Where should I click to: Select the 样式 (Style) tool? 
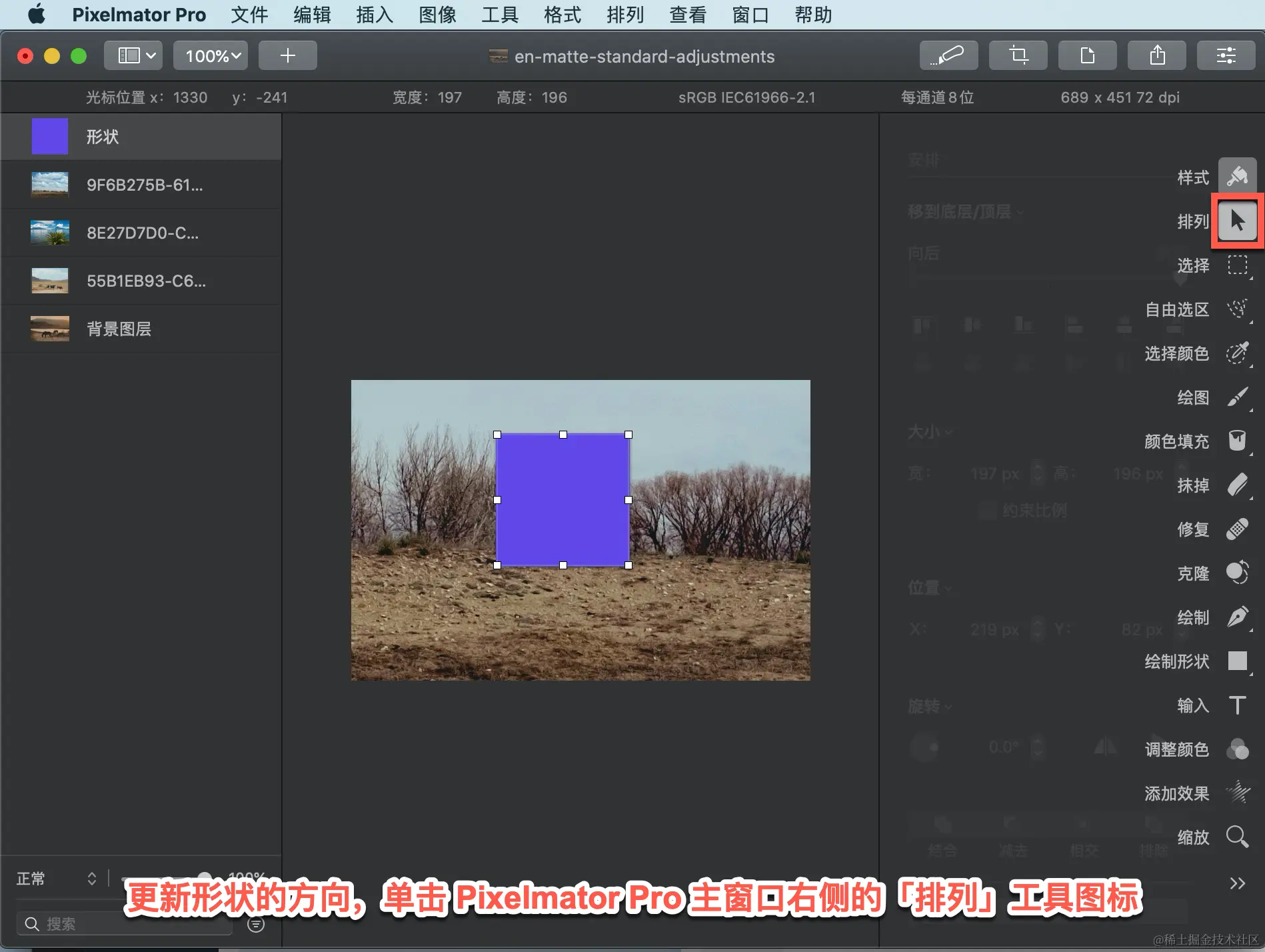tap(1237, 177)
